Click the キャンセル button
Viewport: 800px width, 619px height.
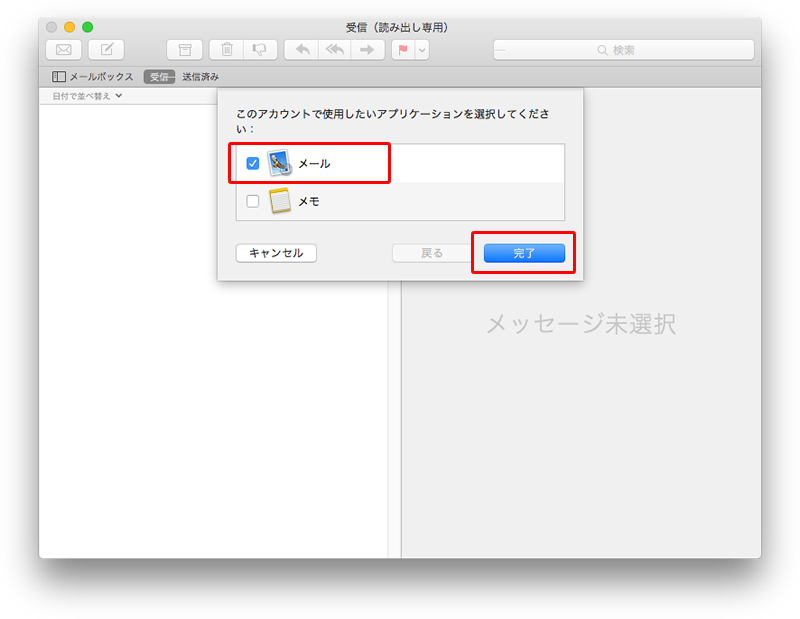coord(276,253)
